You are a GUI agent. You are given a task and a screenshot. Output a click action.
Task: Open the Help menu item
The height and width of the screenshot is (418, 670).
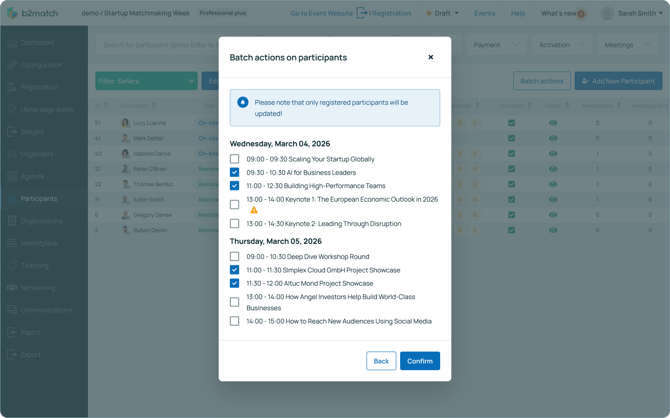coord(518,14)
